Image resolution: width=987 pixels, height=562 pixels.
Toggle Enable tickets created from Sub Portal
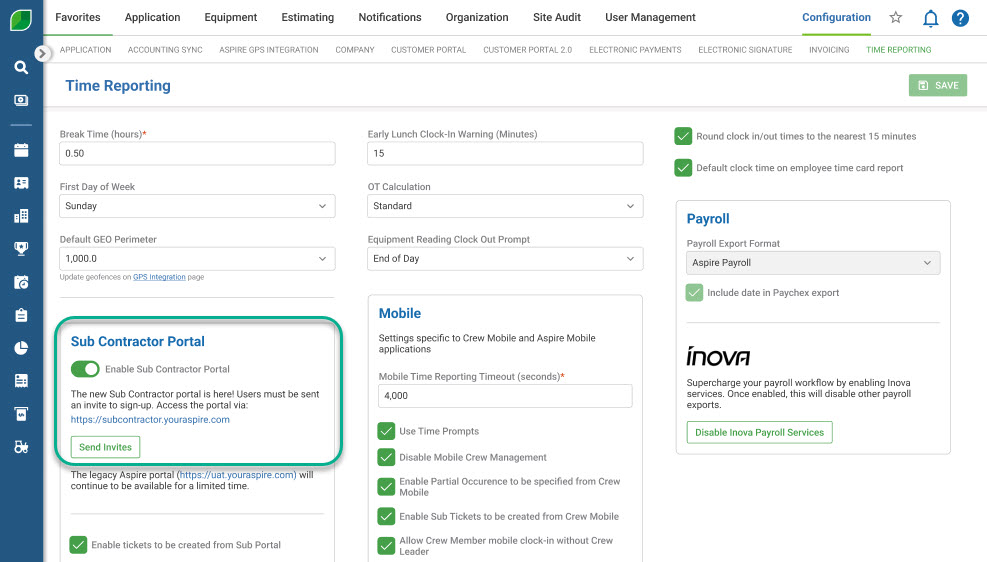click(x=78, y=544)
